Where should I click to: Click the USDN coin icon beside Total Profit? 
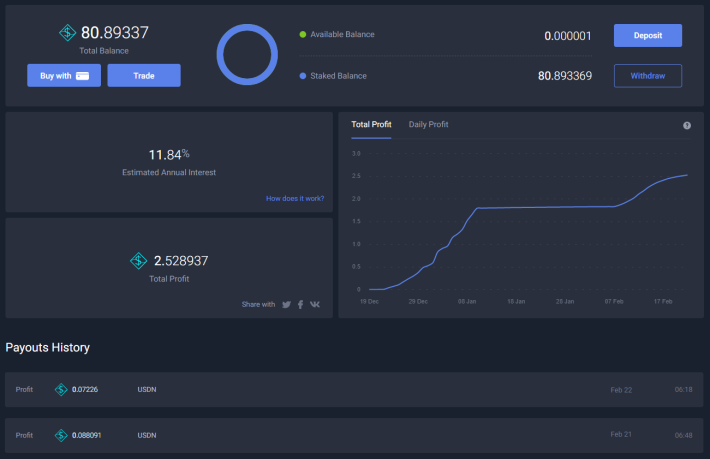point(139,261)
